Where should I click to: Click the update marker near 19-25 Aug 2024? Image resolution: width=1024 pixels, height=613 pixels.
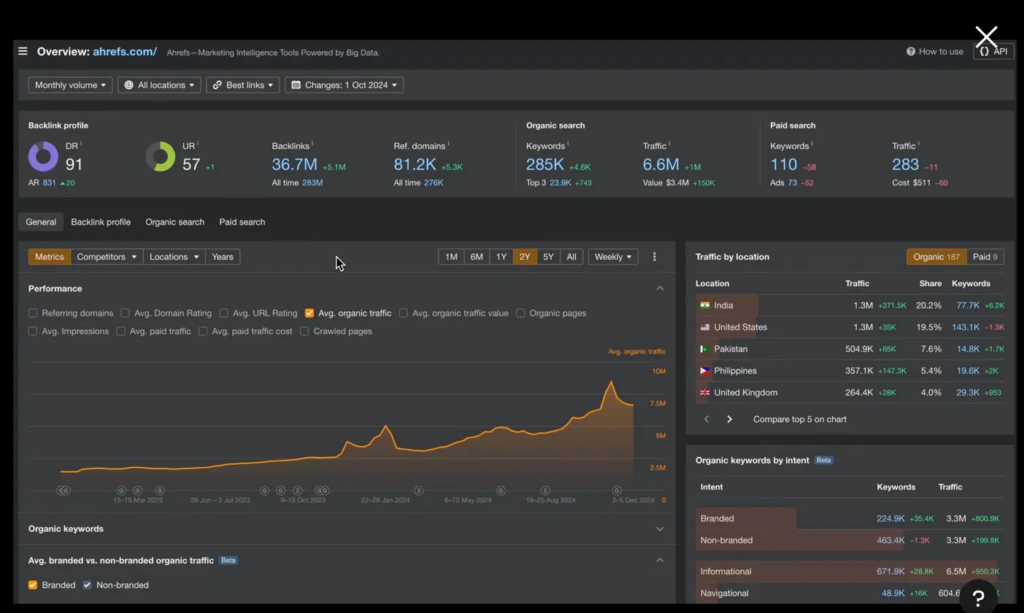tap(545, 490)
